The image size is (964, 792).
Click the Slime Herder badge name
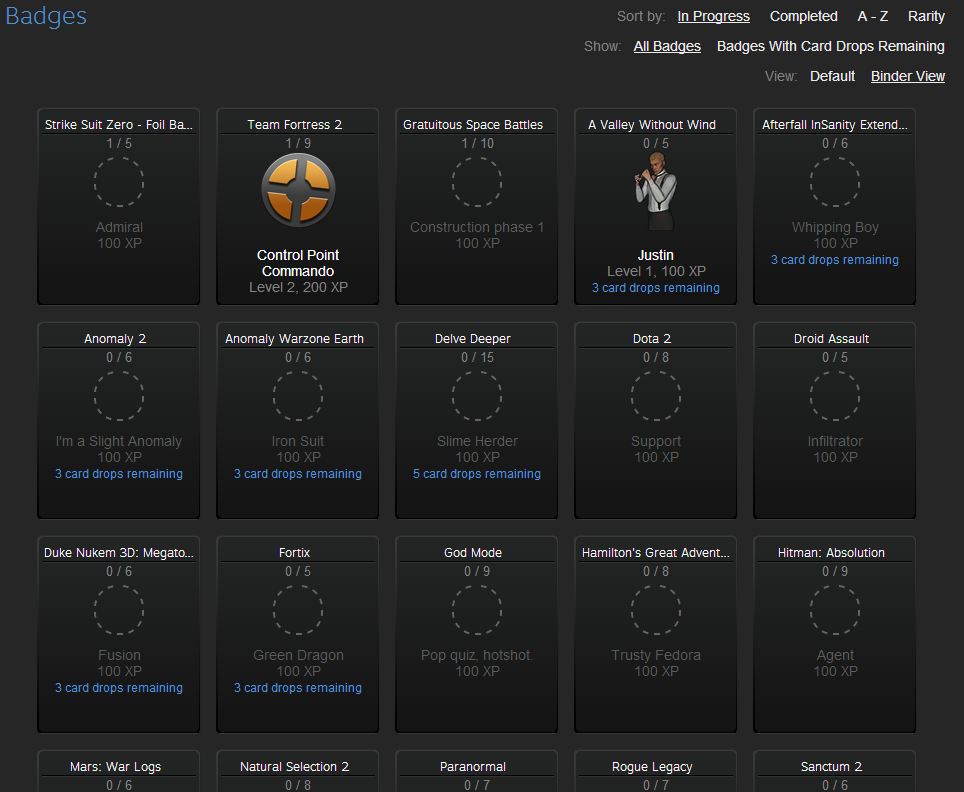[477, 442]
